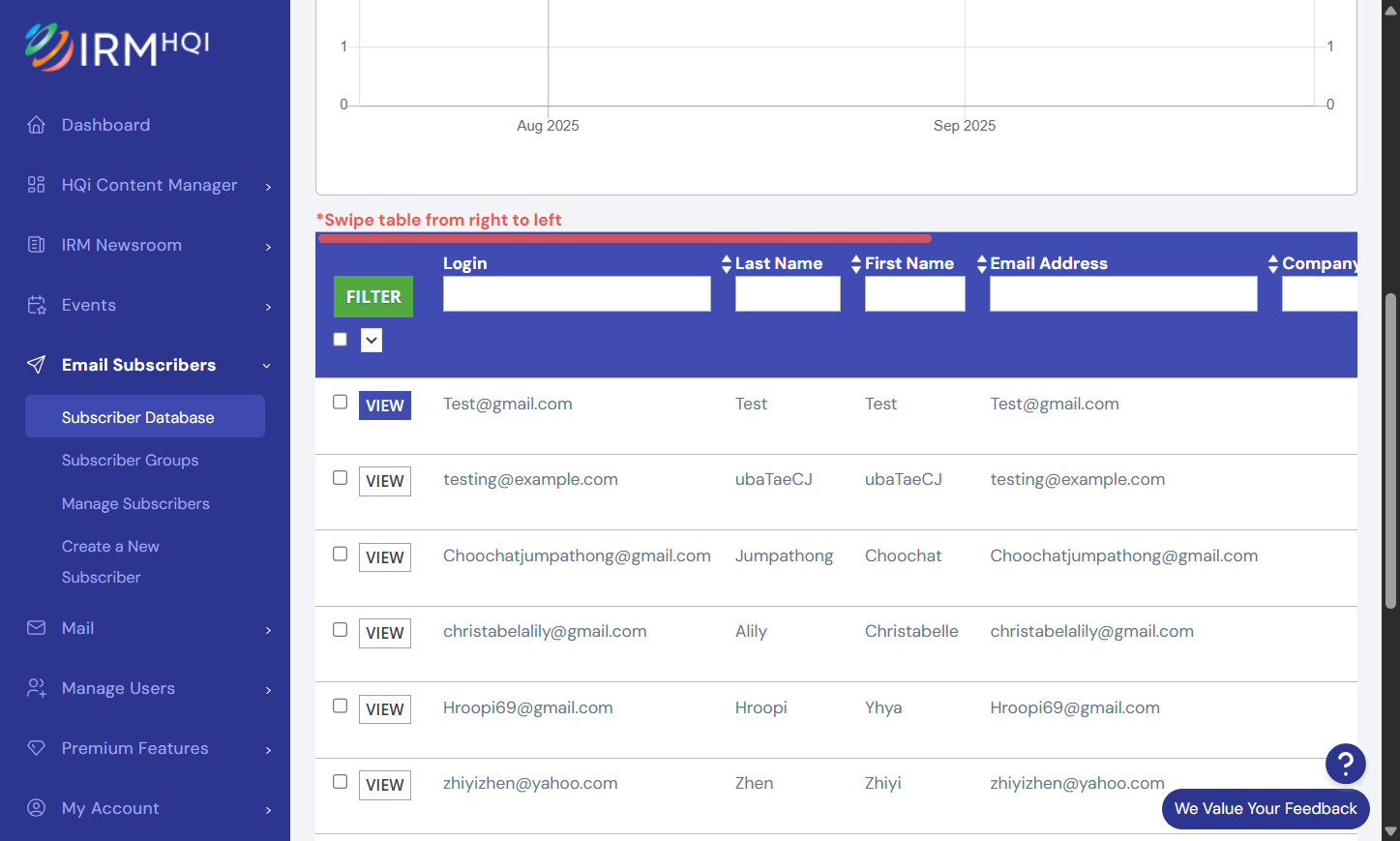The width and height of the screenshot is (1400, 841).
Task: Open Subscriber Database menu item
Action: 145,416
